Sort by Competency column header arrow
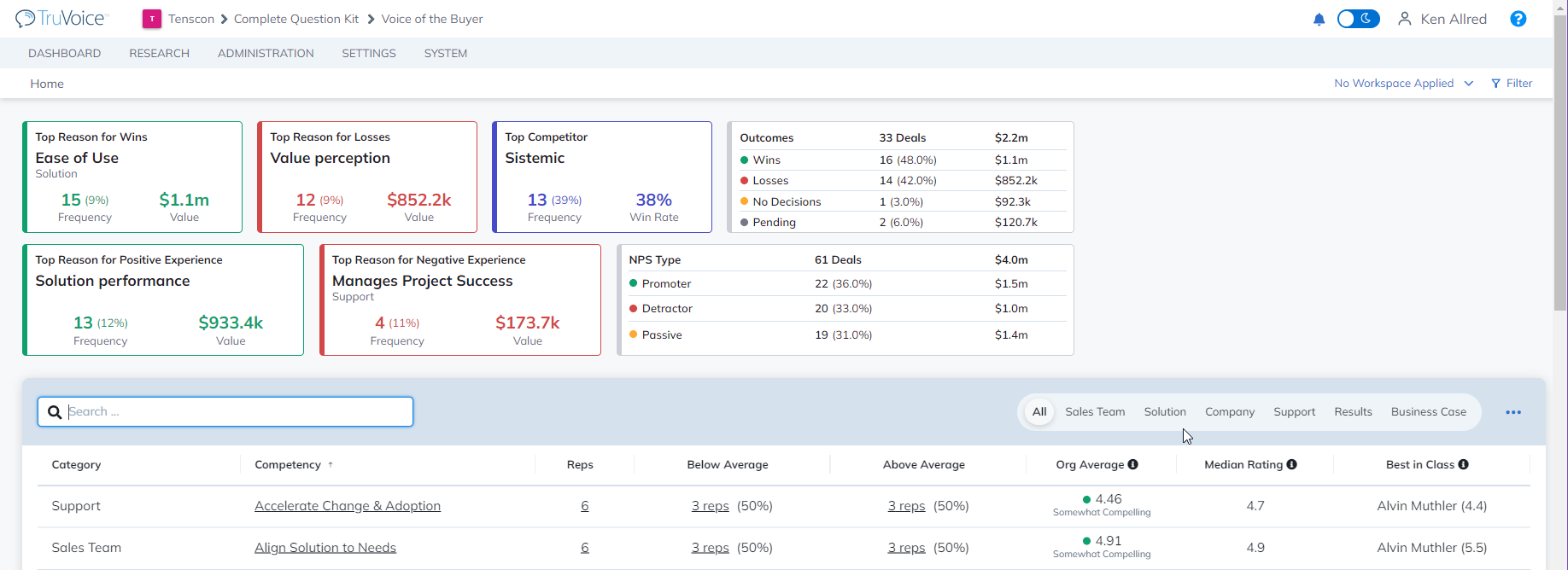The image size is (1568, 570). point(331,465)
